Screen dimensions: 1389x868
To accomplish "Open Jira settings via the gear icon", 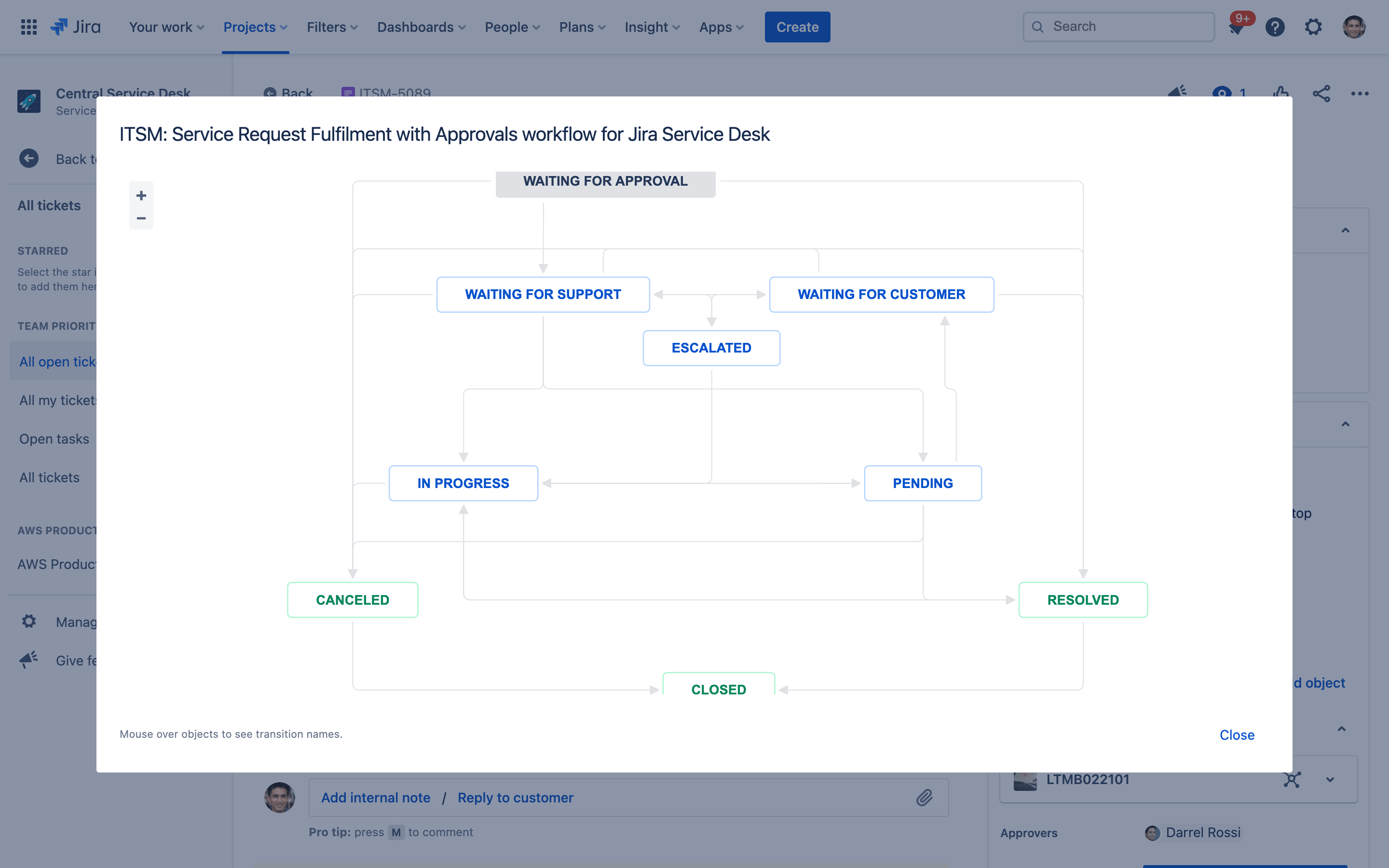I will click(x=1314, y=27).
